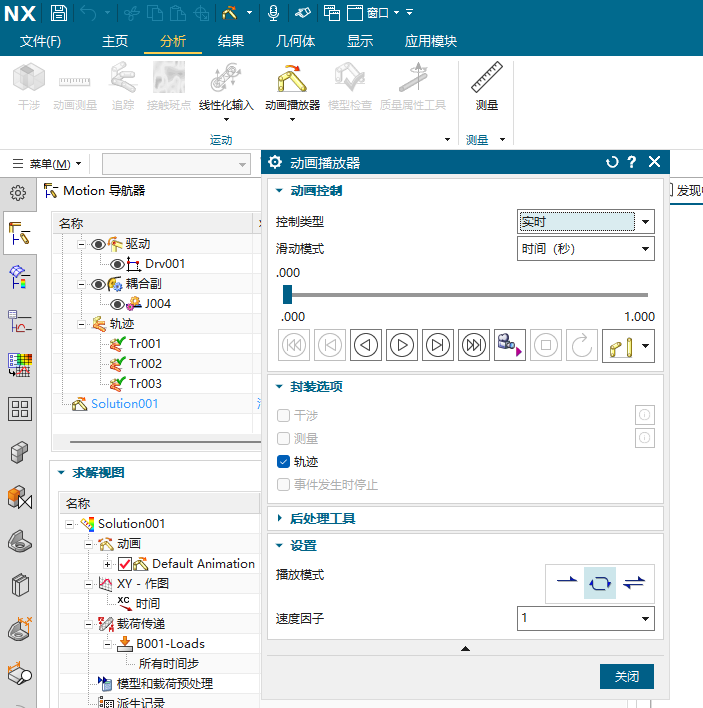Viewport: 703px width, 708px height.
Task: Click the dialog settings gear icon
Action: pyautogui.click(x=275, y=162)
